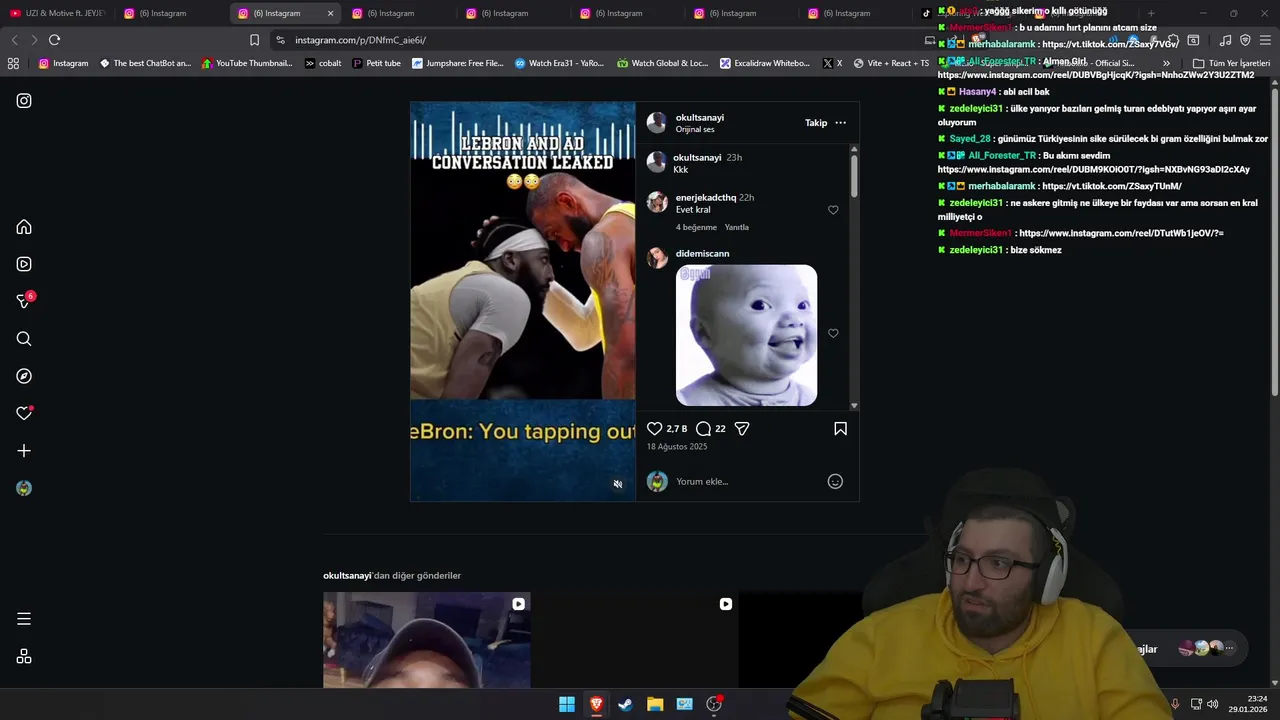Open okultsanayi profile name in post header
1280x720 pixels.
pos(699,117)
